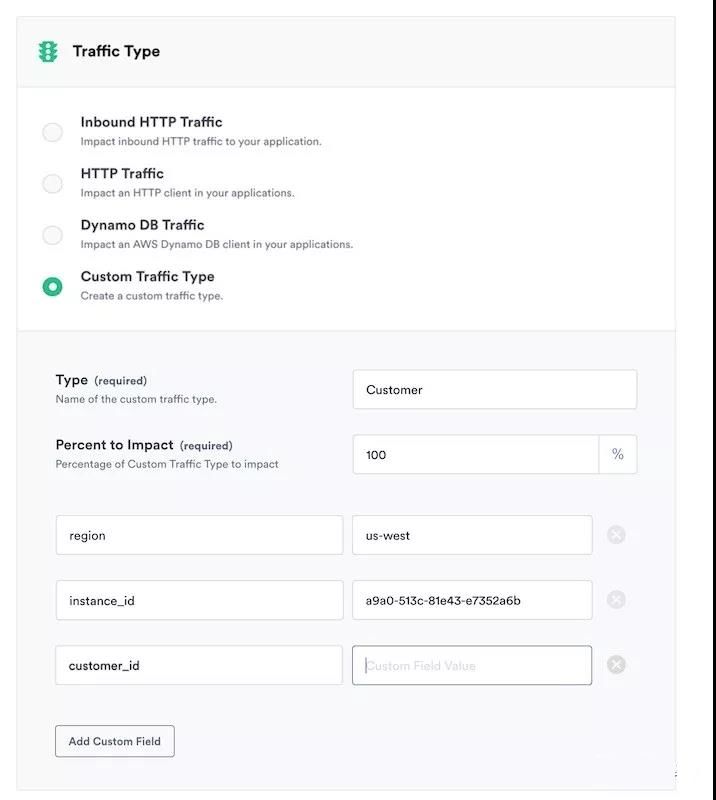Remove the customer_id custom field row
Viewport: 716px width, 800px height.
click(x=616, y=665)
